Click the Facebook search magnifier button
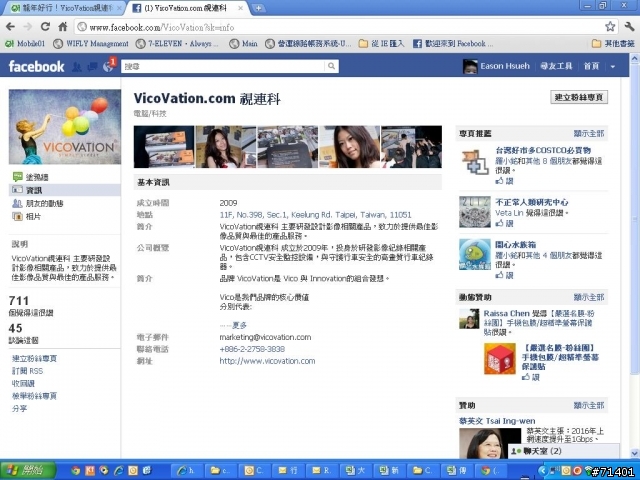Viewport: 640px width, 480px height. point(331,66)
